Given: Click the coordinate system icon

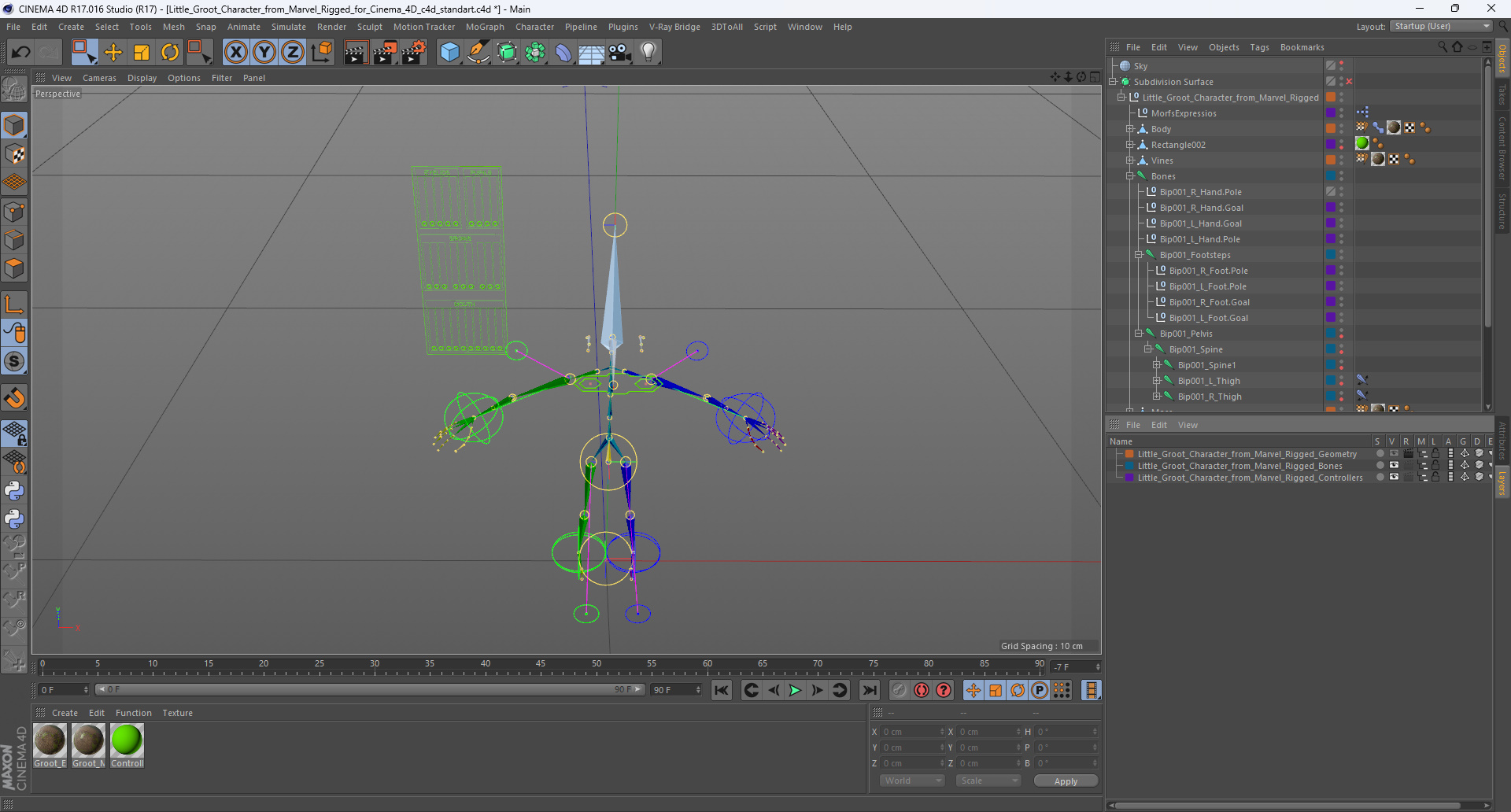Looking at the screenshot, I should coord(321,52).
